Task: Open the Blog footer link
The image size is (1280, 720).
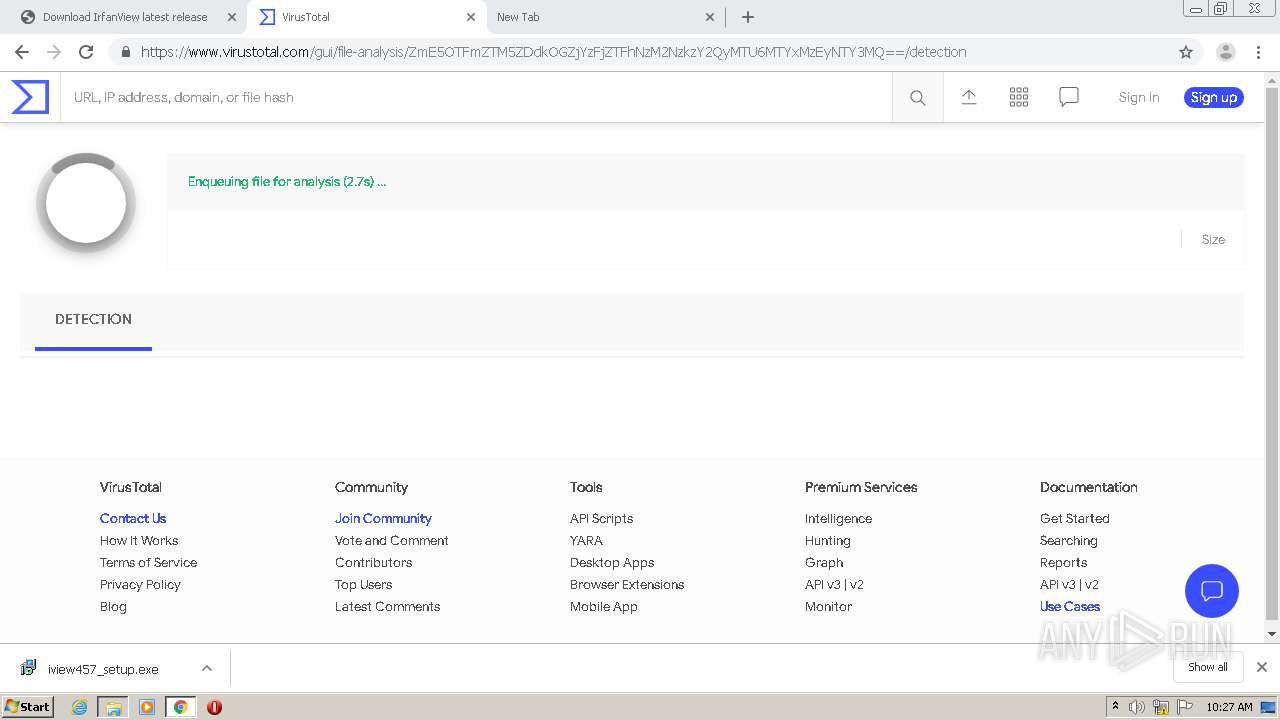Action: 113,606
